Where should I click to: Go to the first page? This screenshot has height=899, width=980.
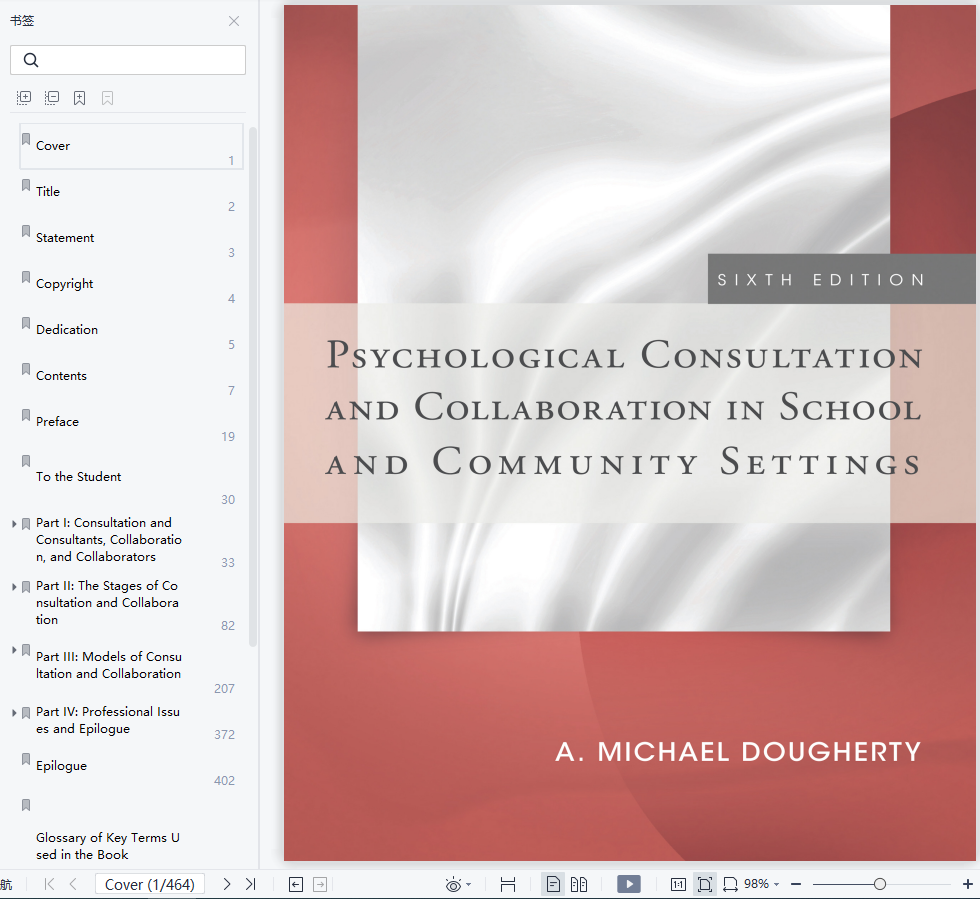pyautogui.click(x=49, y=884)
